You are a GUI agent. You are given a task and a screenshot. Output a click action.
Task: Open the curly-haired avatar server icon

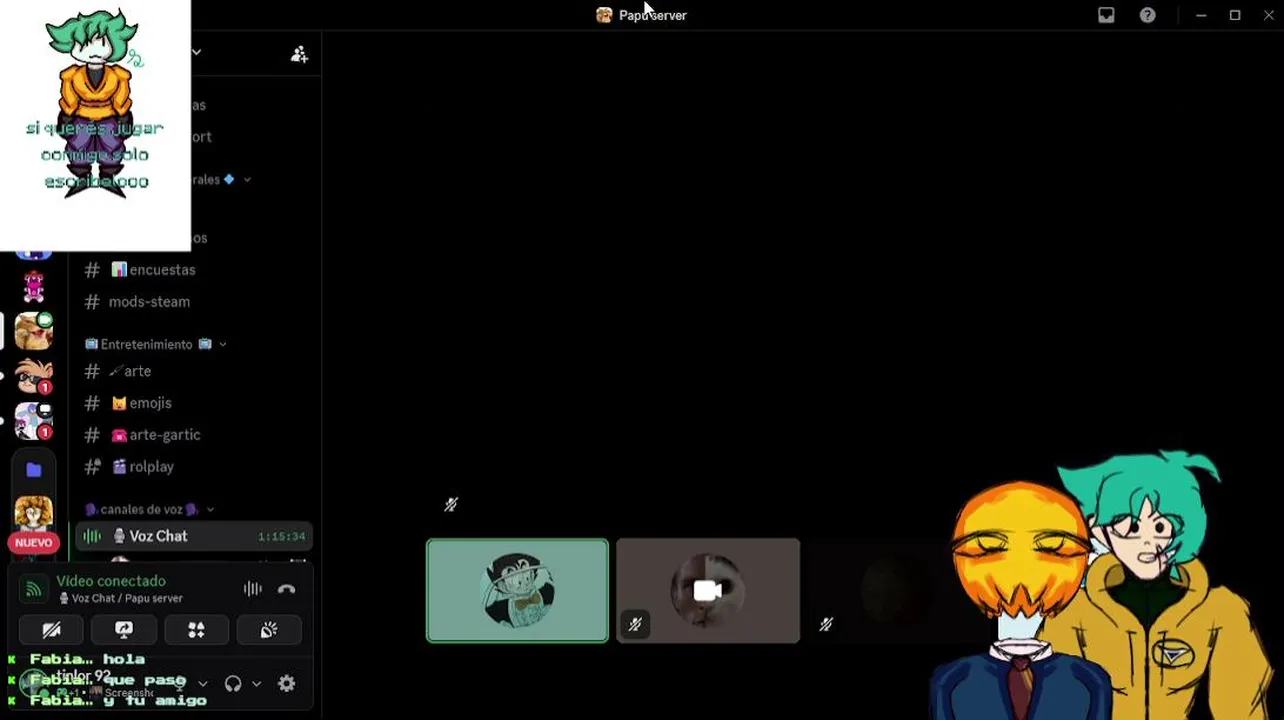click(34, 512)
